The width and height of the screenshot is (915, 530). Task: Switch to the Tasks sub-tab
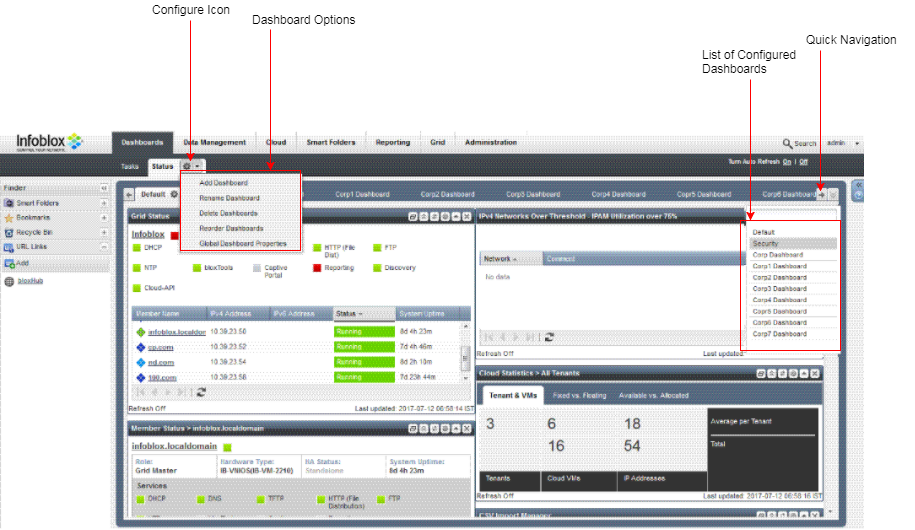click(130, 166)
